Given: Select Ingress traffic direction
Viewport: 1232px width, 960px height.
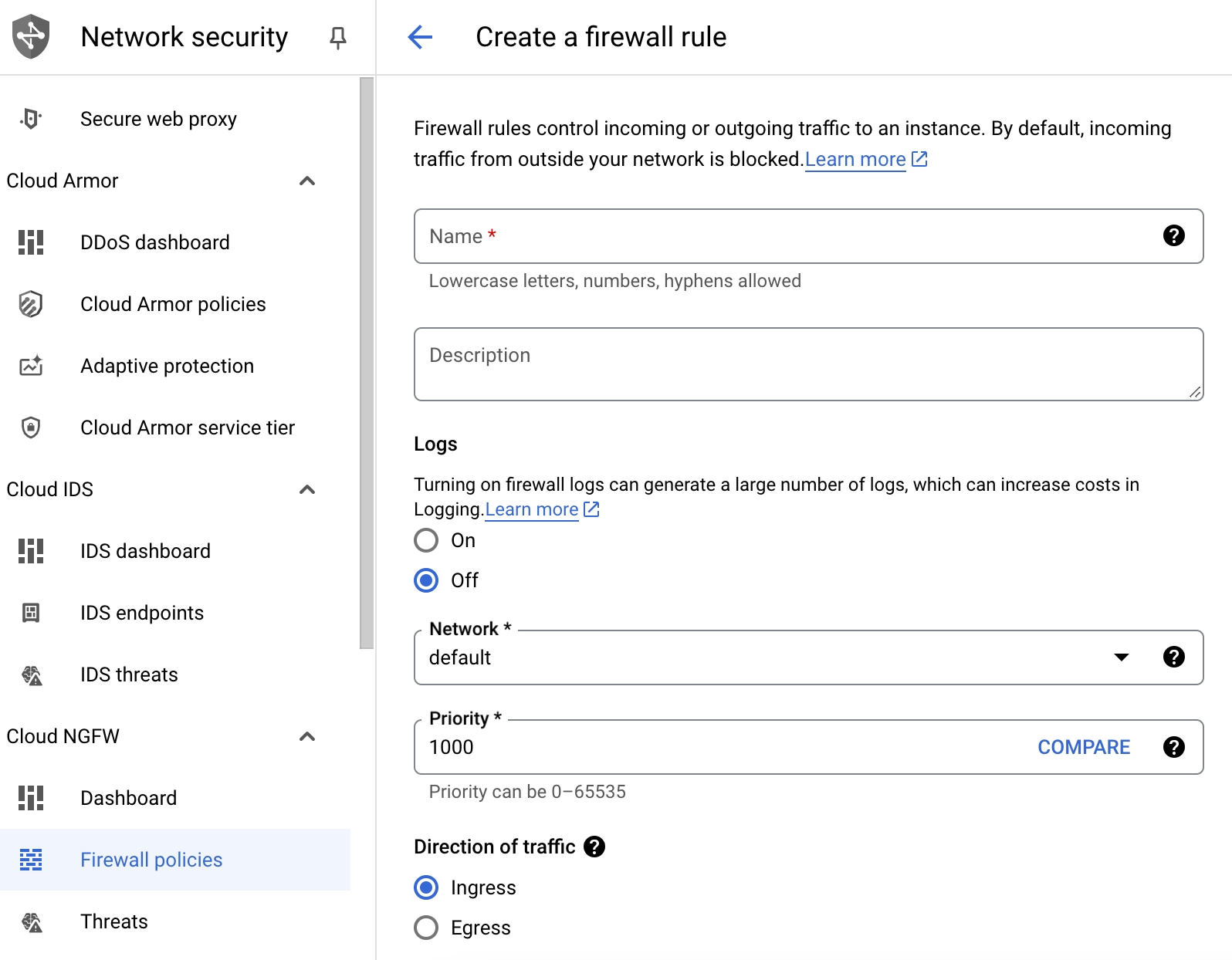Looking at the screenshot, I should click(426, 887).
